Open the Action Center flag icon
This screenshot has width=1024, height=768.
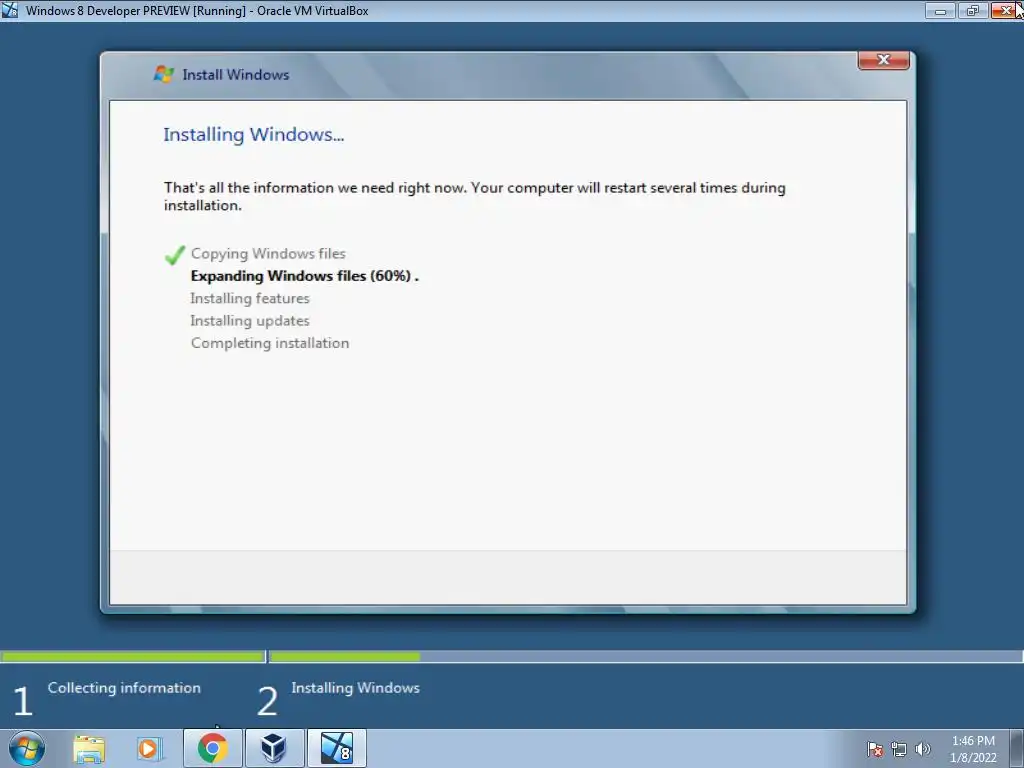point(874,749)
